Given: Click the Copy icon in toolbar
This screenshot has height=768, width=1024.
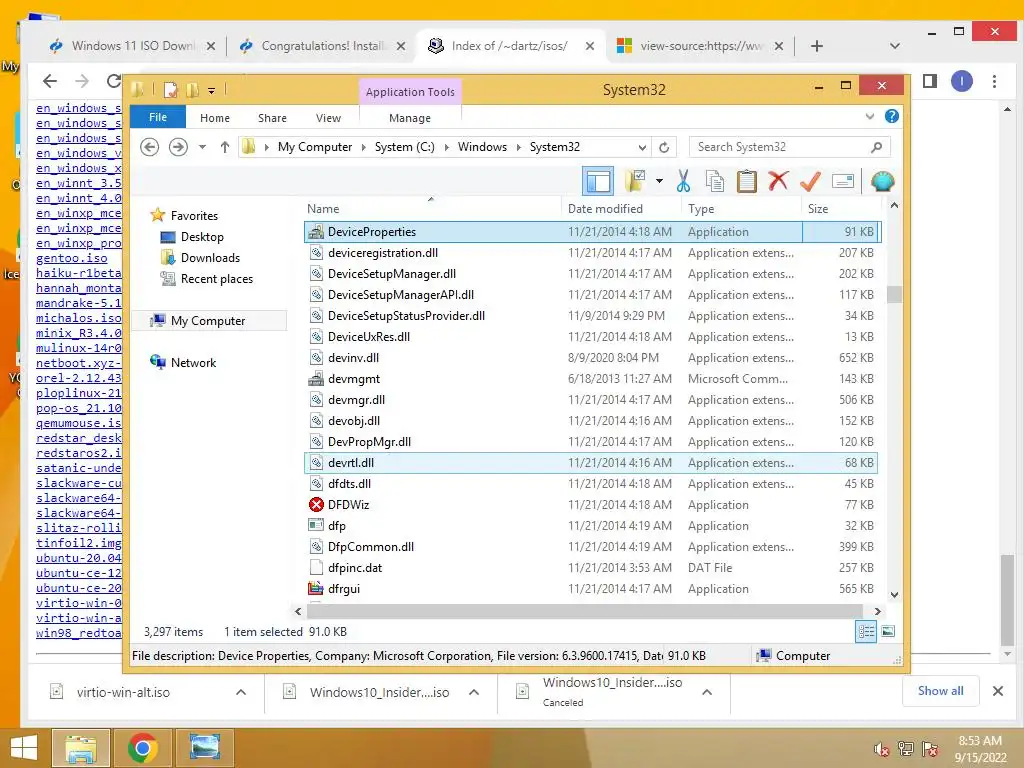Looking at the screenshot, I should pyautogui.click(x=715, y=181).
